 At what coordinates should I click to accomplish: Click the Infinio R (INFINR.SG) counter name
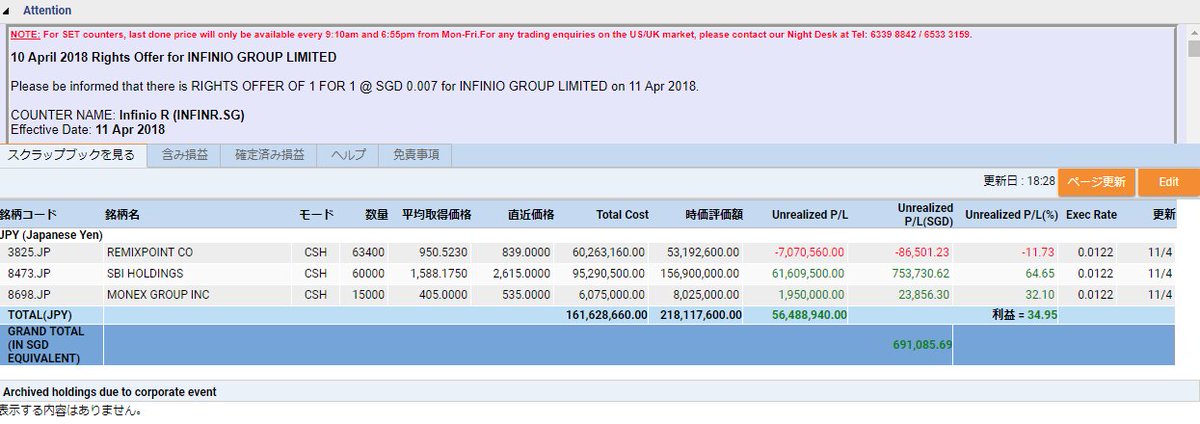(x=182, y=115)
